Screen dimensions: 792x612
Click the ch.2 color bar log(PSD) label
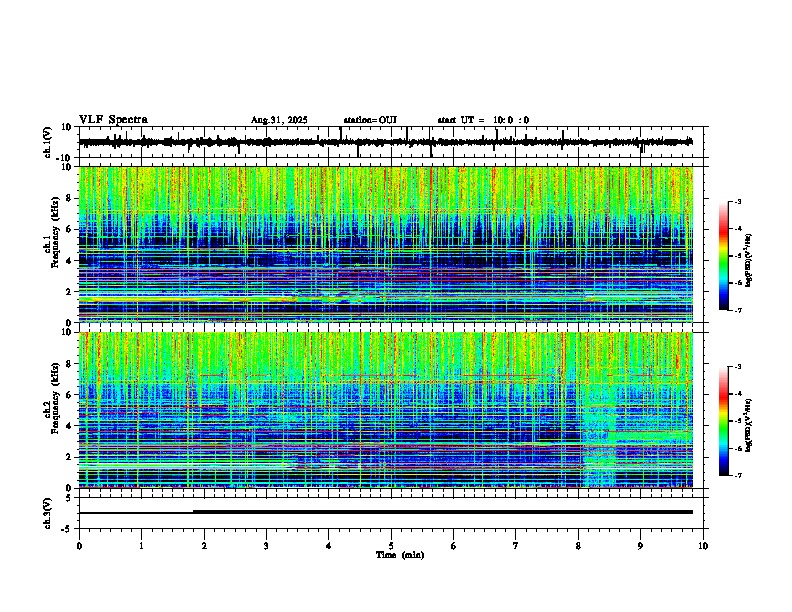[748, 425]
